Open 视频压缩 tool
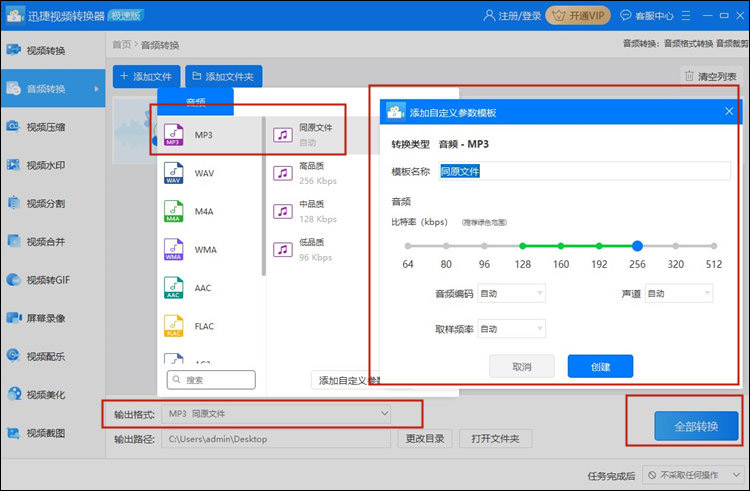 (x=53, y=127)
